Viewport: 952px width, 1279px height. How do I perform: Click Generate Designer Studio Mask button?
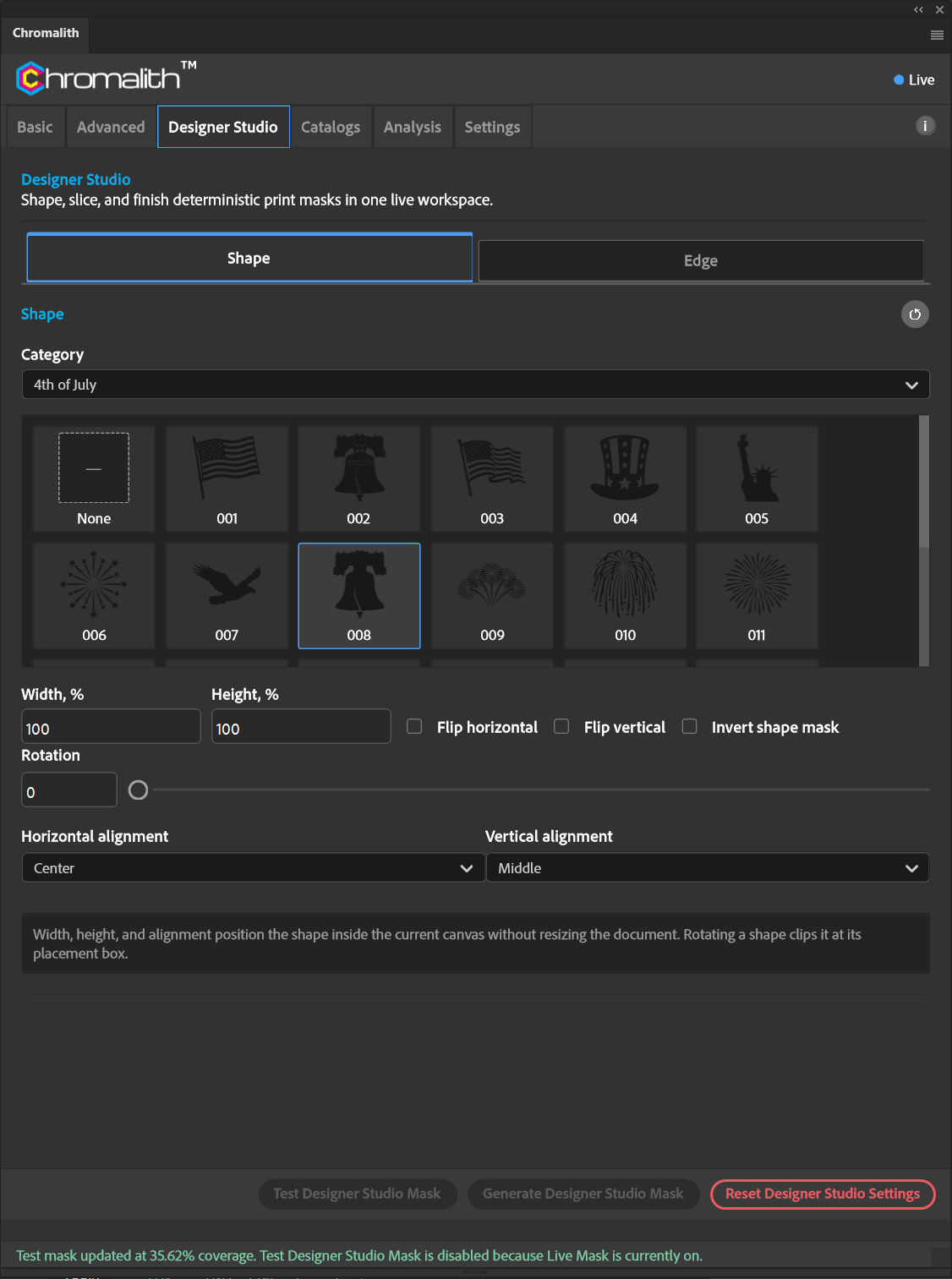[583, 1194]
